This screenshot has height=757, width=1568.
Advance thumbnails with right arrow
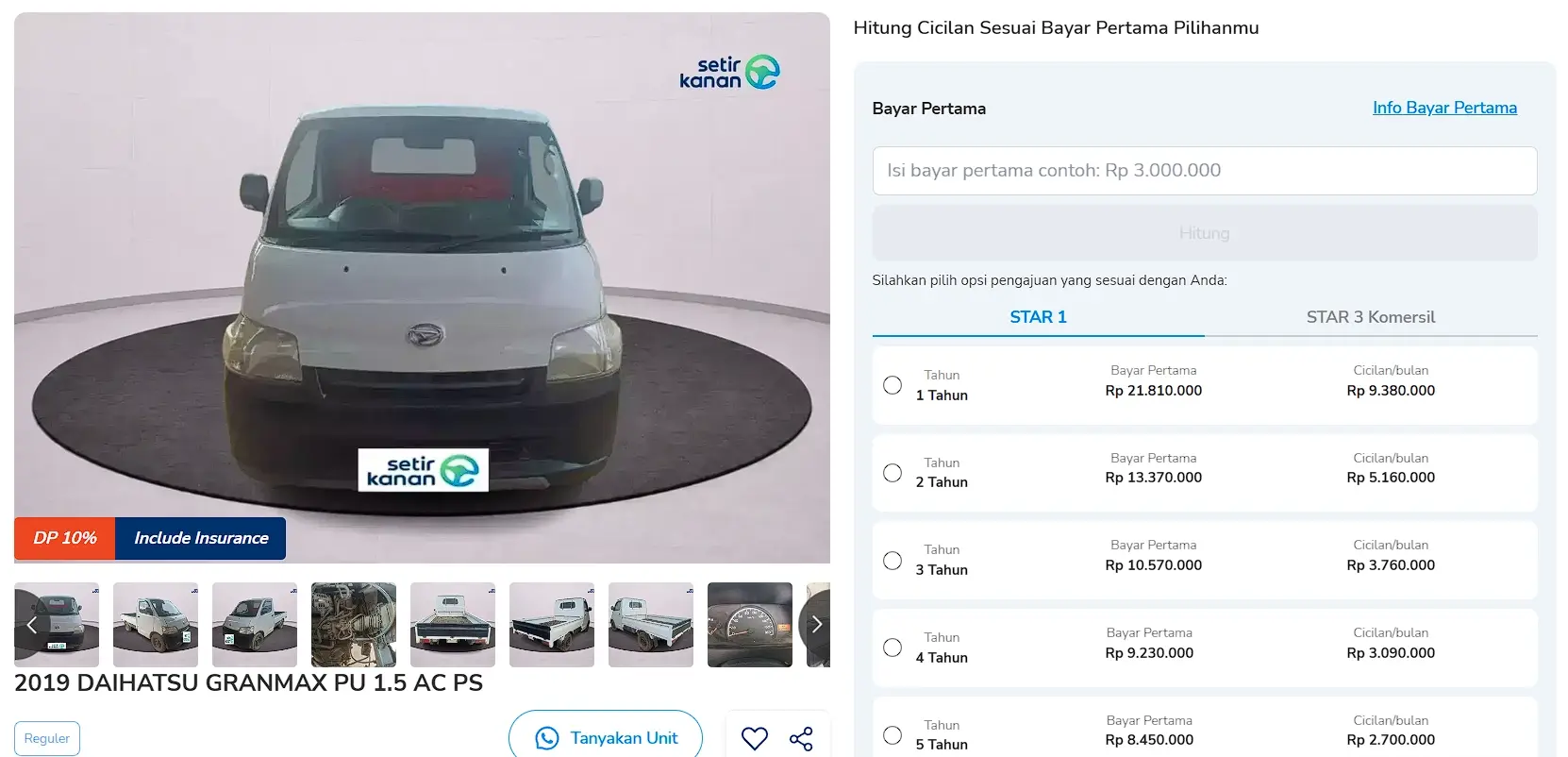(816, 625)
